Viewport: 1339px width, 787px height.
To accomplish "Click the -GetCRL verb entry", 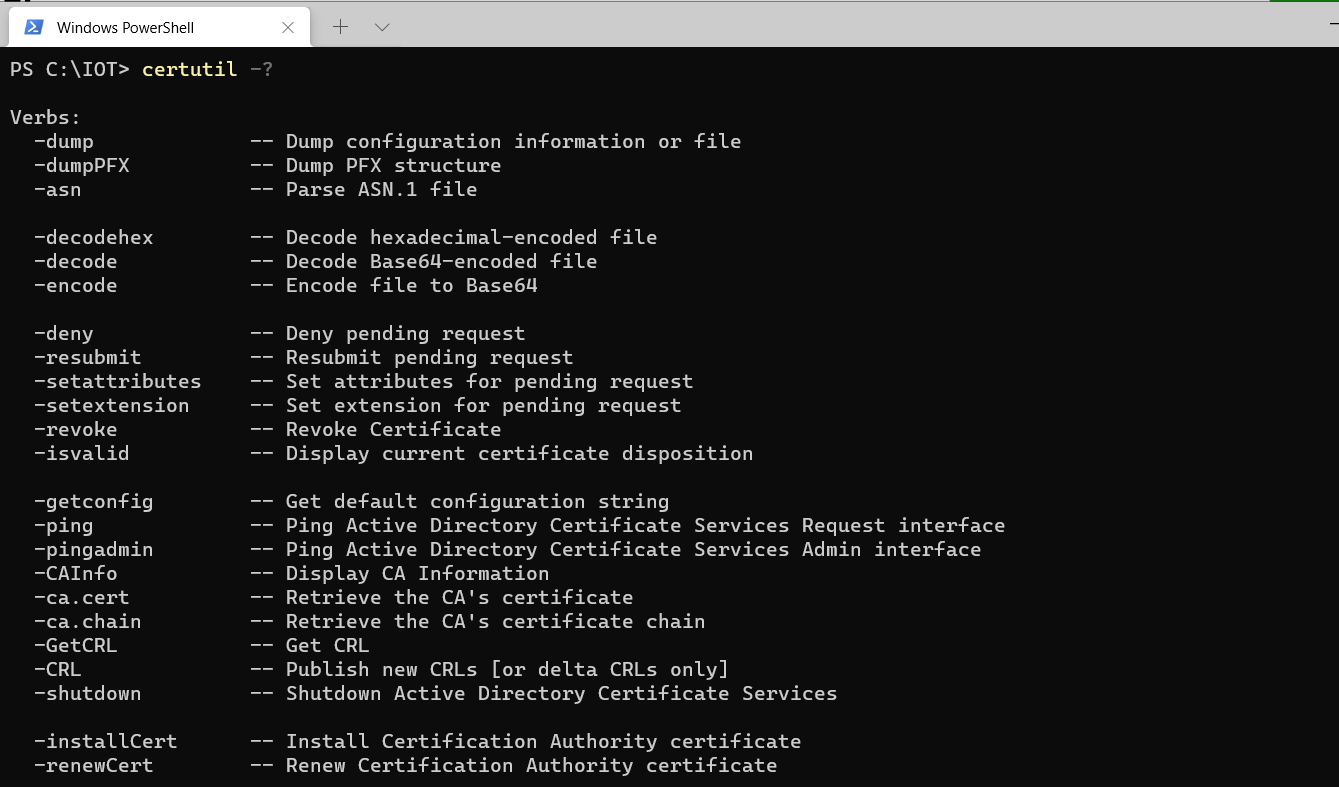I will coord(76,645).
